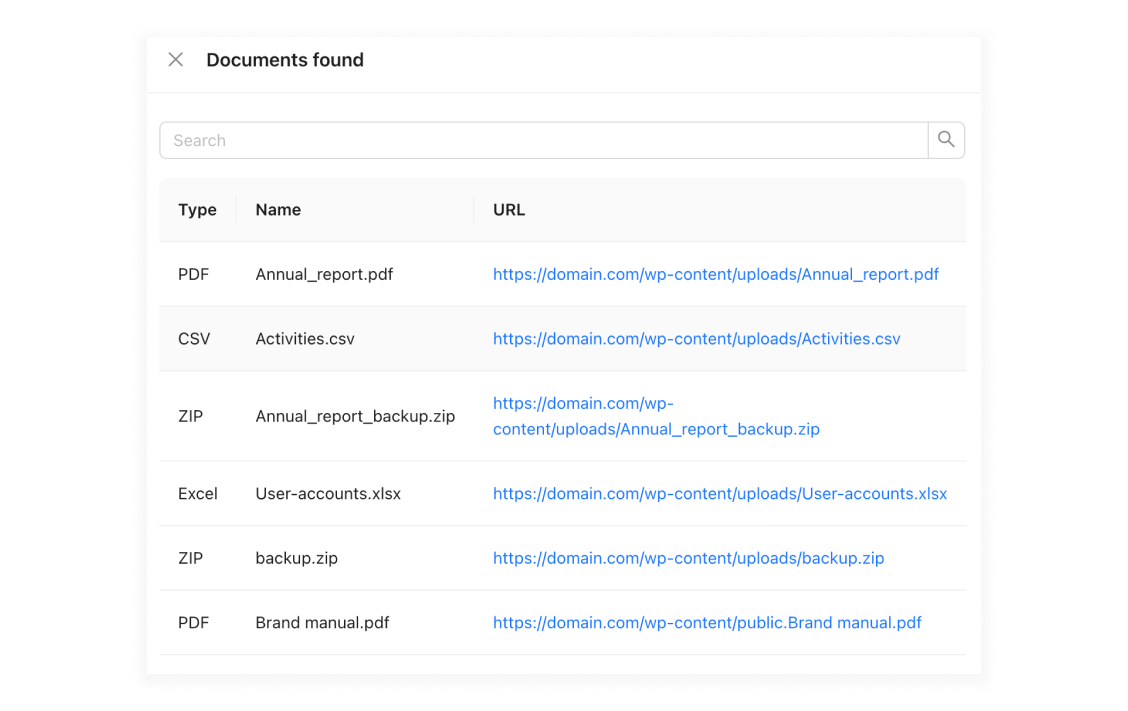Click the CSV type cell

[x=194, y=339]
